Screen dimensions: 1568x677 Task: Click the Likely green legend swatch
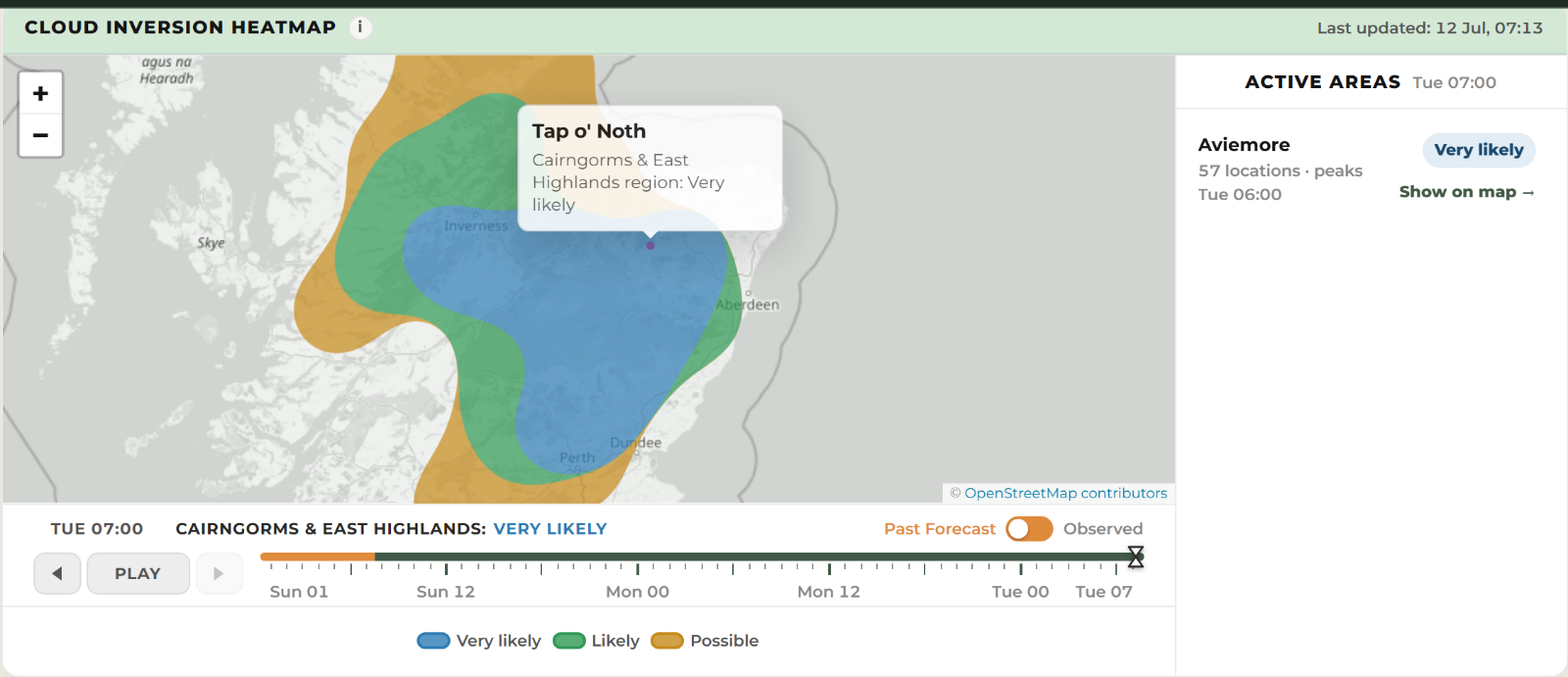pos(568,641)
